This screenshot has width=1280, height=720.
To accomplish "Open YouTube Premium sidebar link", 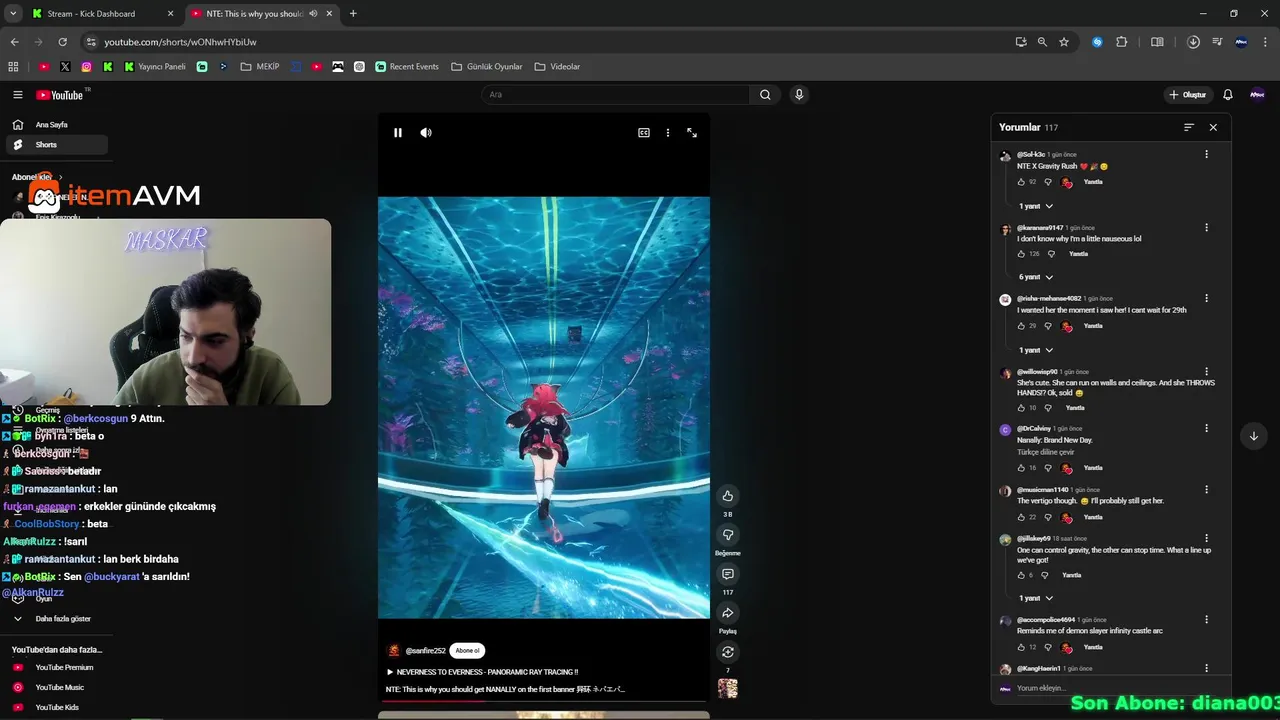I will (55, 667).
